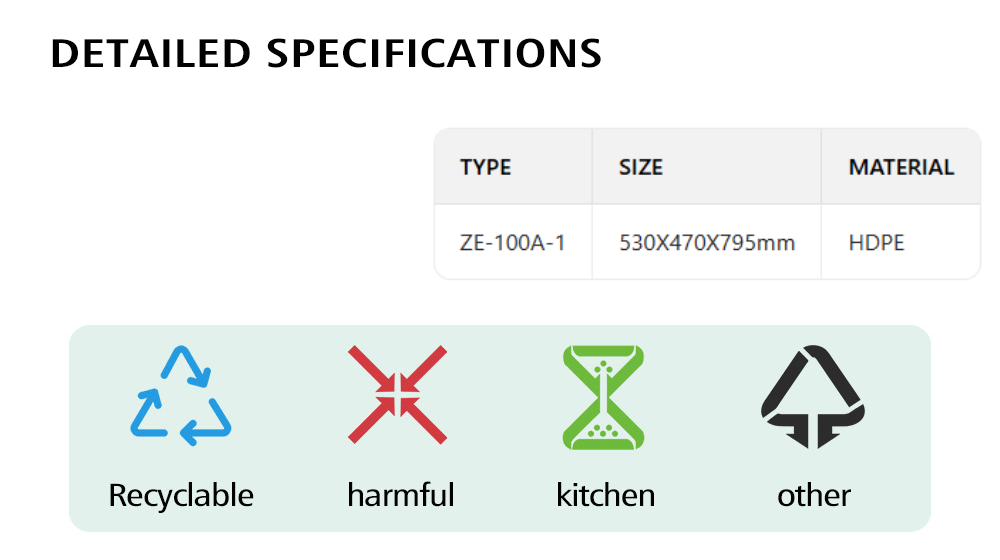This screenshot has width=1000, height=560.
Task: Click the kitchen label text
Action: pyautogui.click(x=606, y=495)
